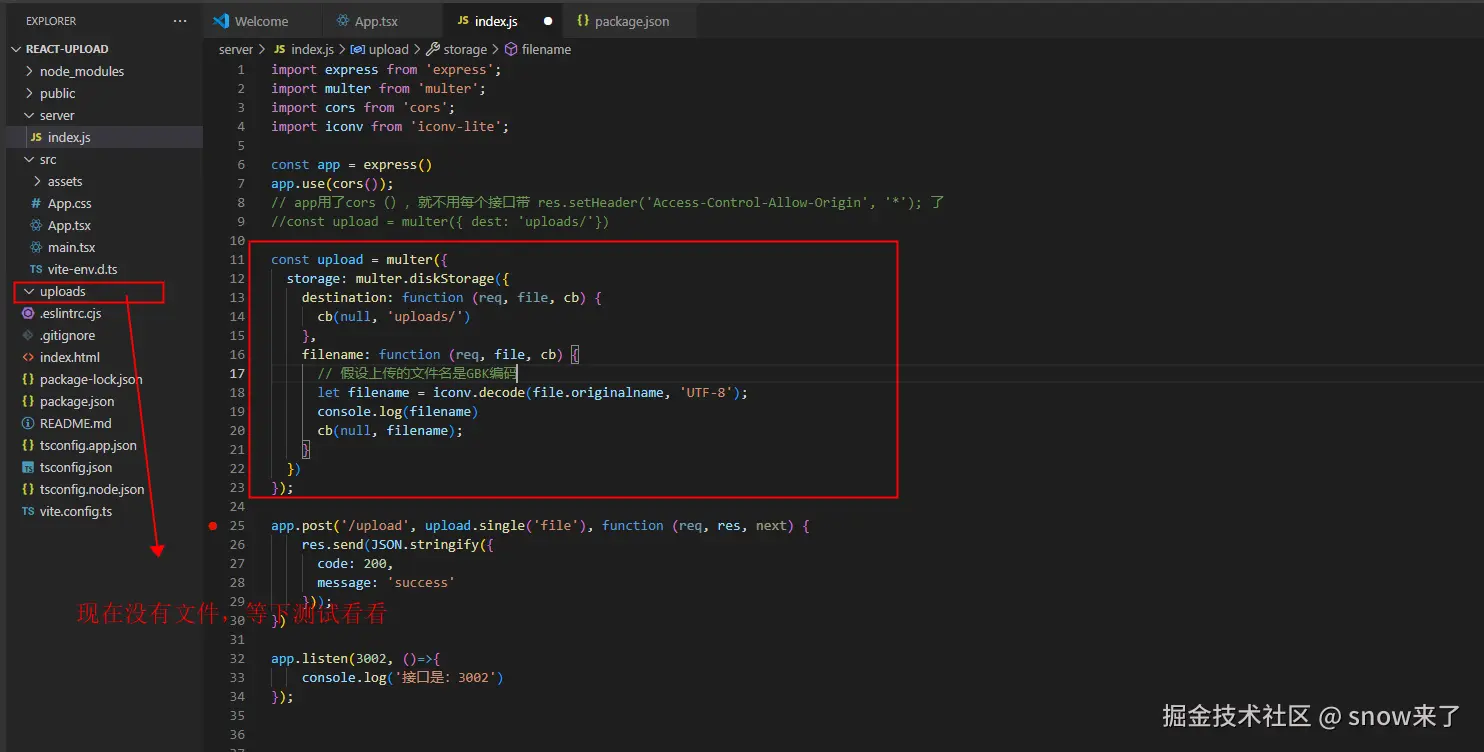Viewport: 1484px width, 752px height.
Task: Click JS icon in breadcrumb index.js
Action: (280, 49)
